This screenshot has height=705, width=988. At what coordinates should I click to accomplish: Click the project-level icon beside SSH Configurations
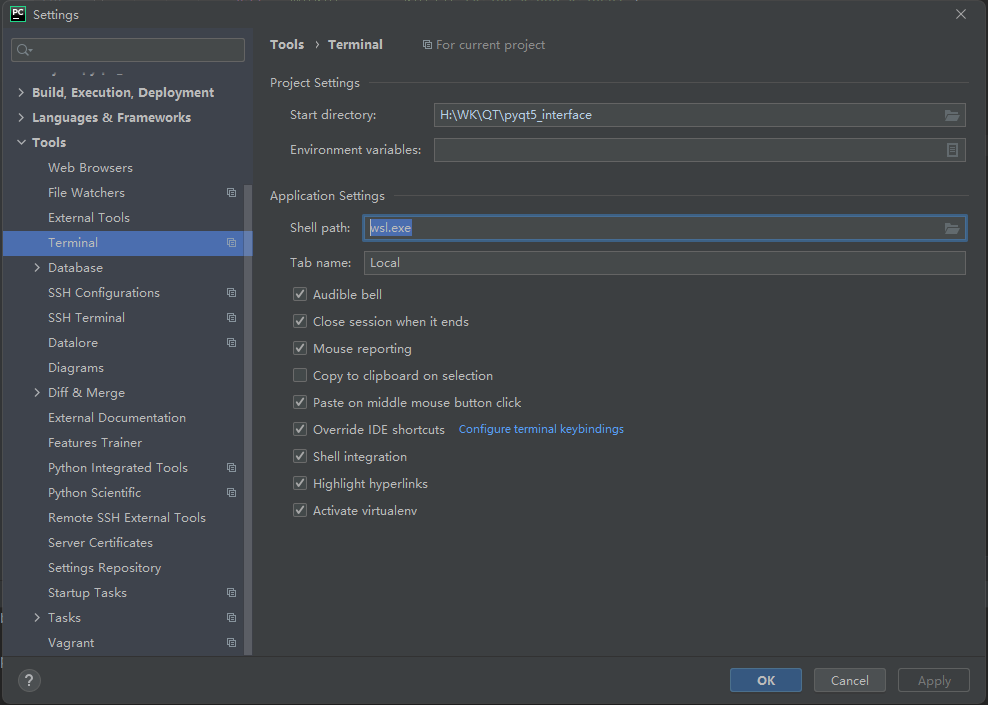point(231,293)
